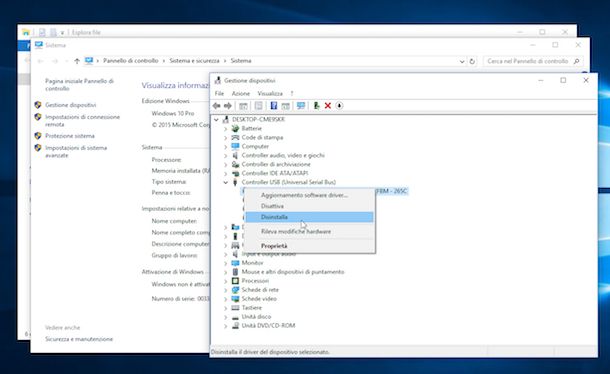This screenshot has height=374, width=610.
Task: Click the Unità disco drive icon
Action: point(235,317)
